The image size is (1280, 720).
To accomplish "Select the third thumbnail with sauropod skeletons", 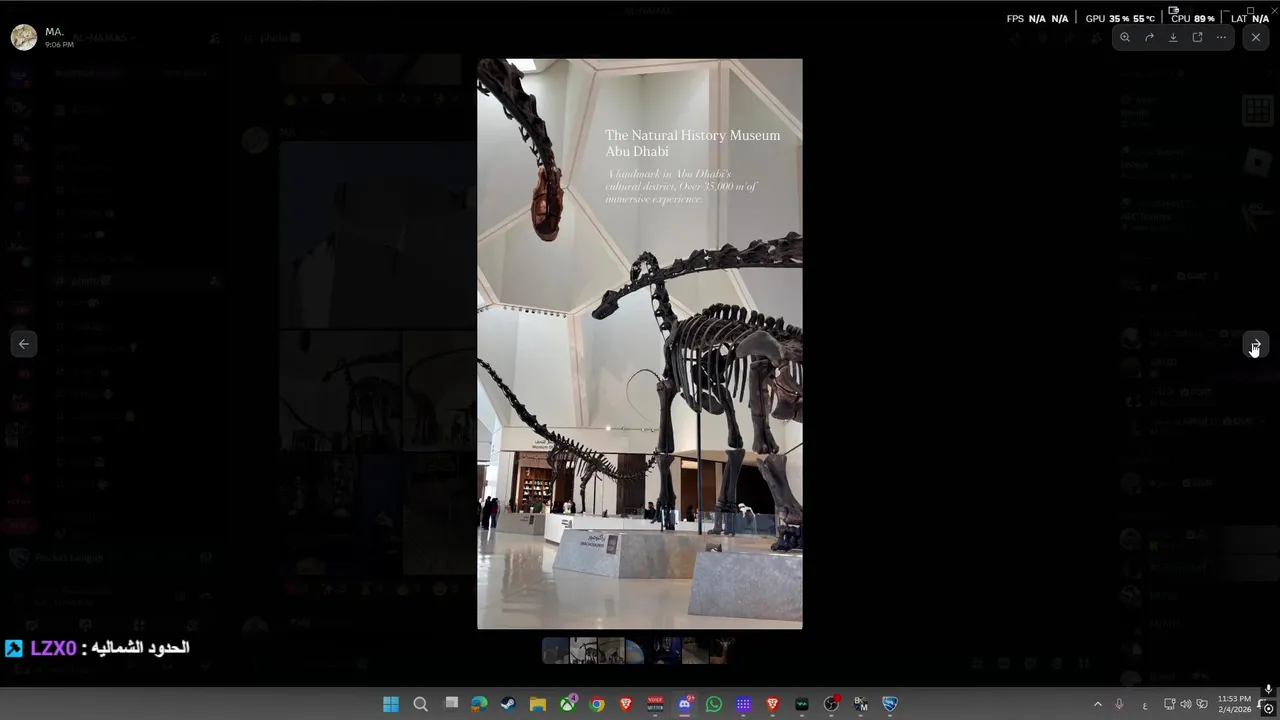I will point(611,651).
